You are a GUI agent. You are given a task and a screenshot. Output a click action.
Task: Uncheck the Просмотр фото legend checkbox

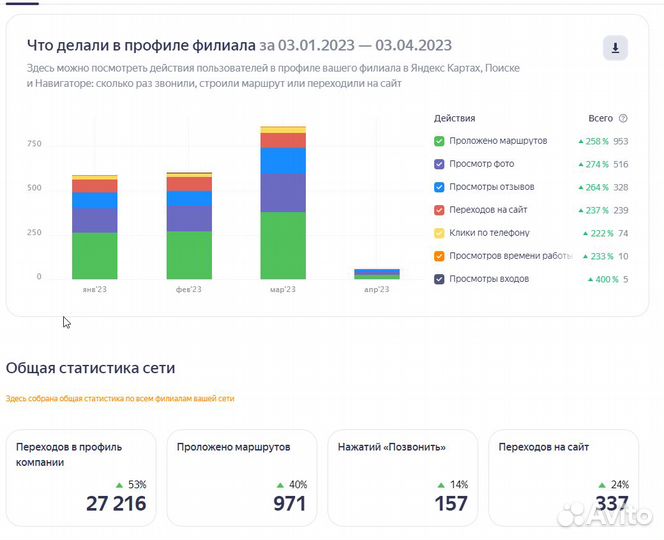click(x=439, y=164)
